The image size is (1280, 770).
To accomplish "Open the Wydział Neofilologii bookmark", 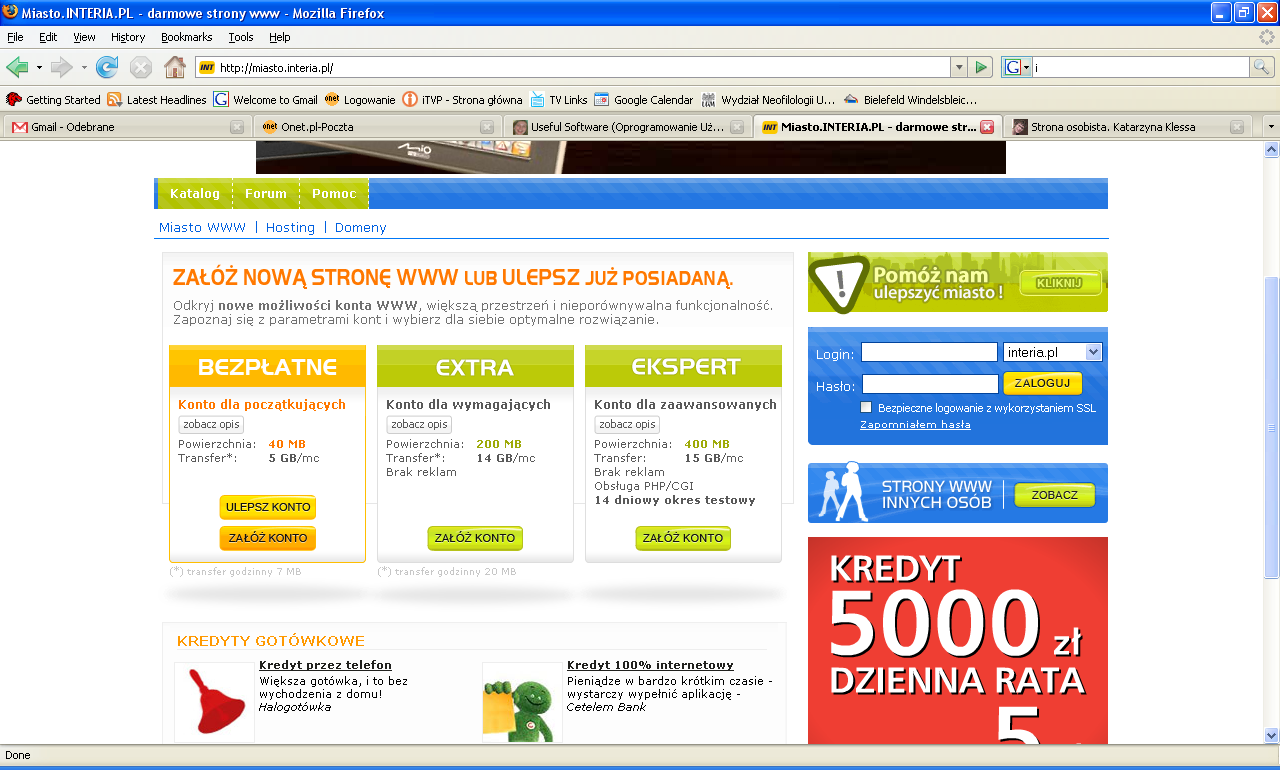I will (768, 100).
